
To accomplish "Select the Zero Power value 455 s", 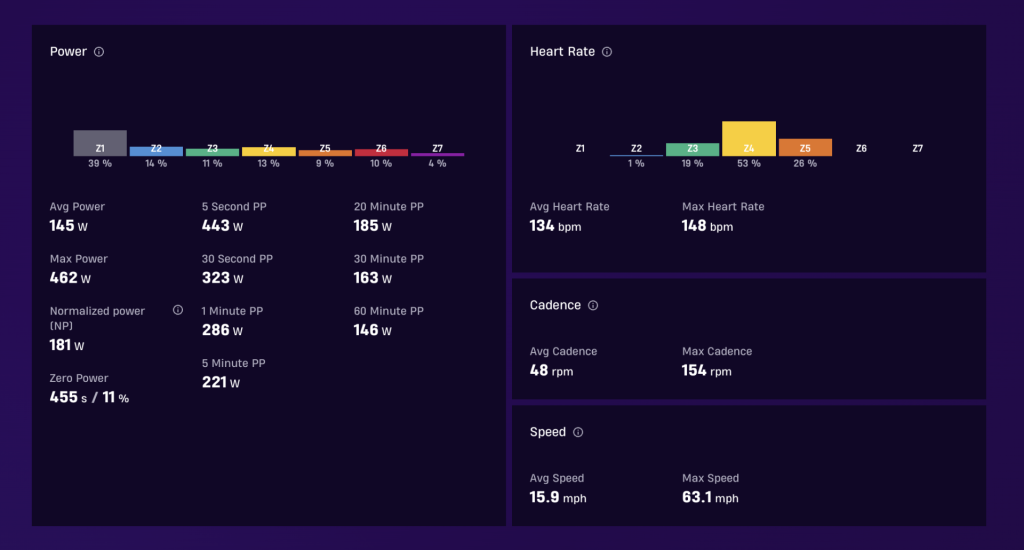I will click(x=68, y=397).
